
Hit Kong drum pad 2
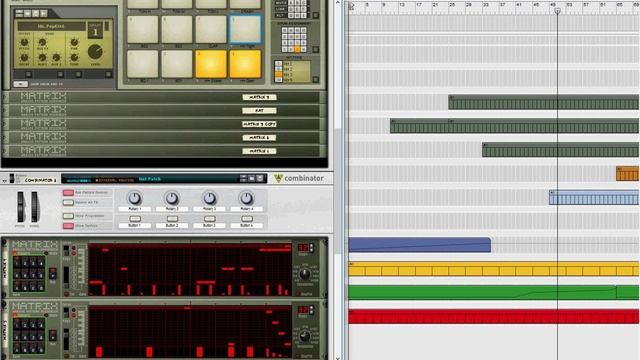pos(176,64)
